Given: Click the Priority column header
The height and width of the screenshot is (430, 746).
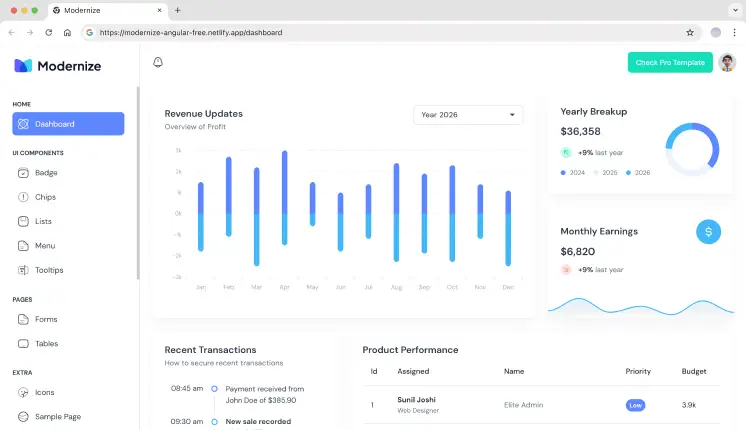Looking at the screenshot, I should point(638,371).
